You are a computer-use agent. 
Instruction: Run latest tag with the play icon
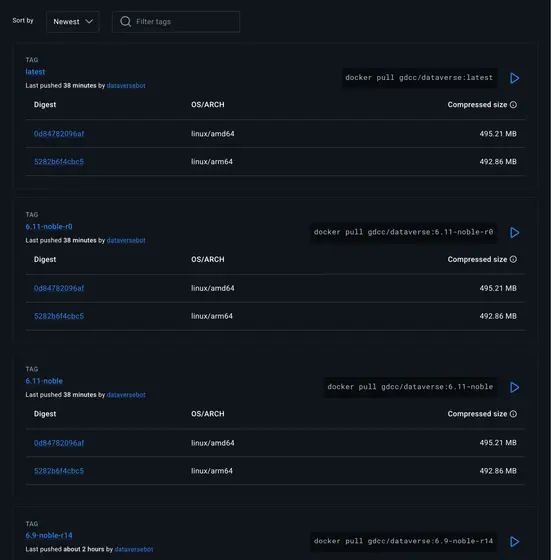coord(514,78)
